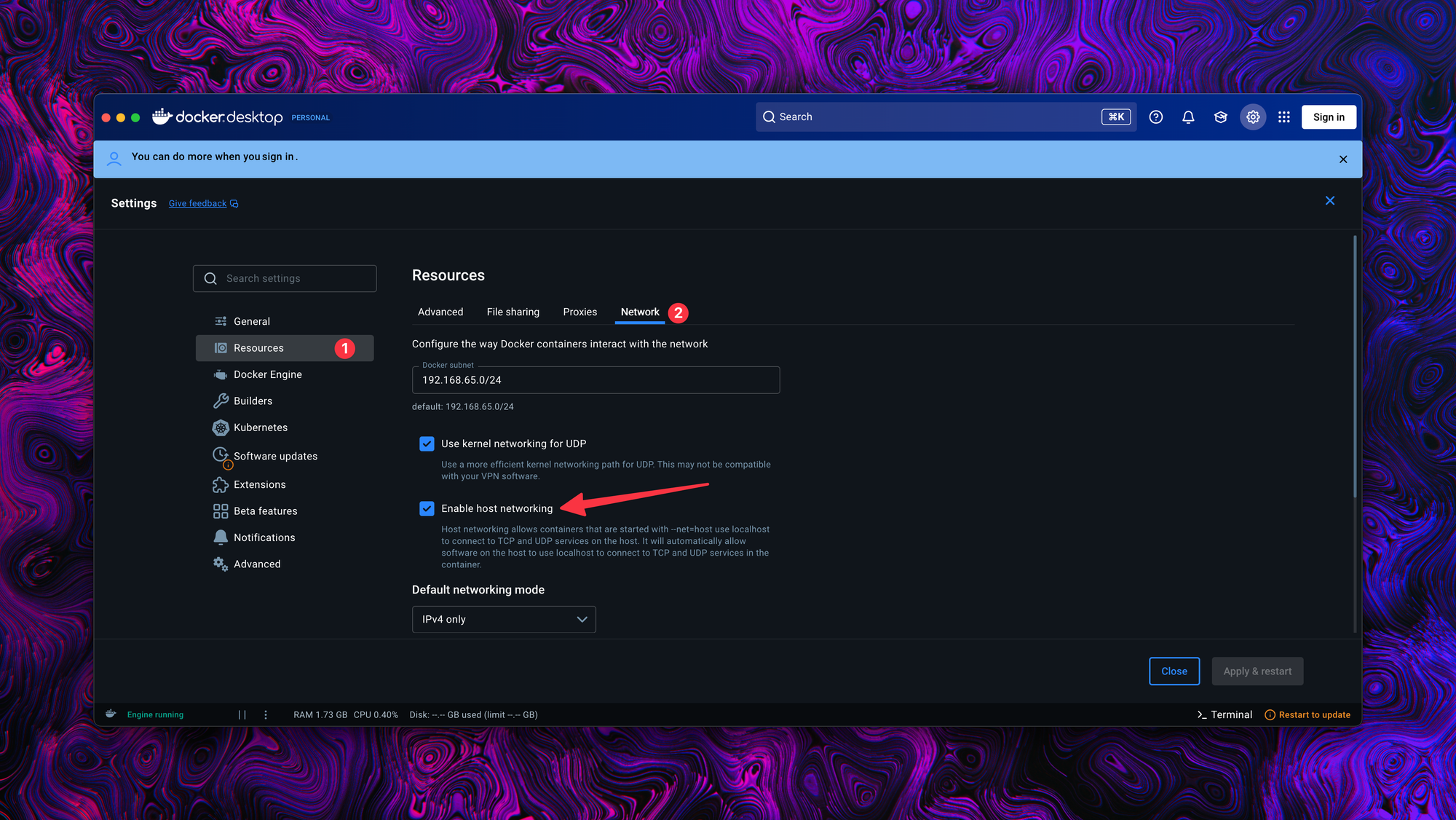The width and height of the screenshot is (1456, 820).
Task: Switch to the File sharing tab
Action: (513, 312)
